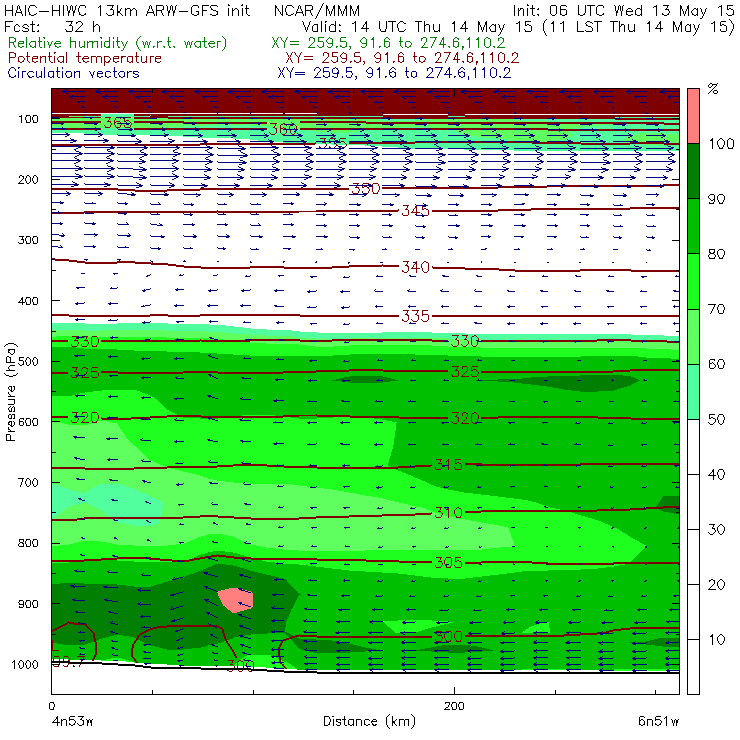This screenshot has width=740, height=740.
Task: Click the '335' isentrope contour label
Action: [415, 316]
